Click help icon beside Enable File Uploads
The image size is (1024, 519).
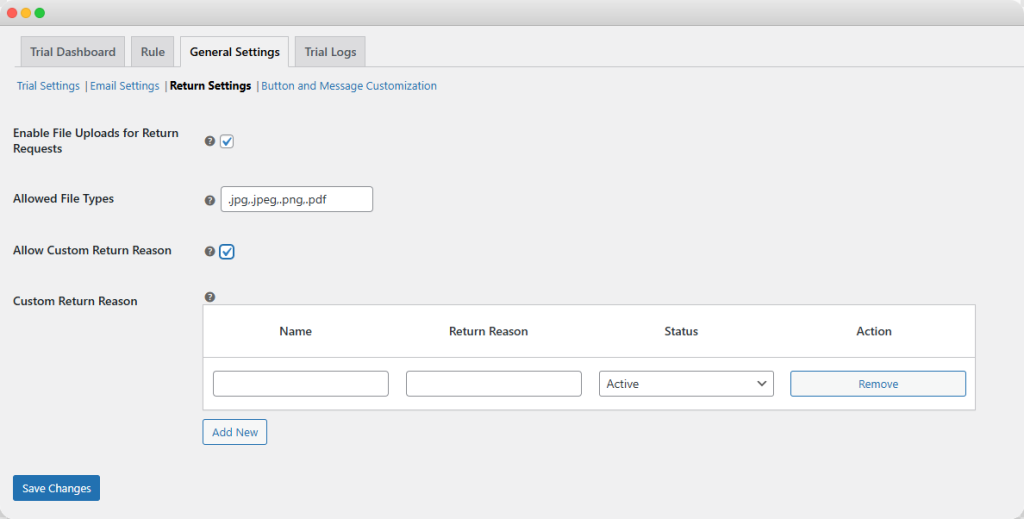(x=210, y=142)
